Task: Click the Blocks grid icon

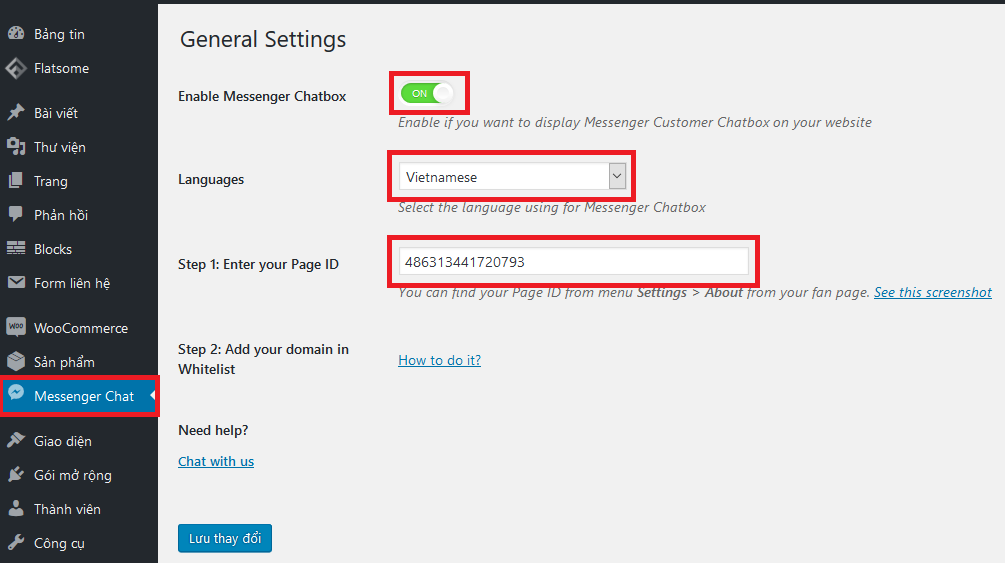Action: coord(16,248)
